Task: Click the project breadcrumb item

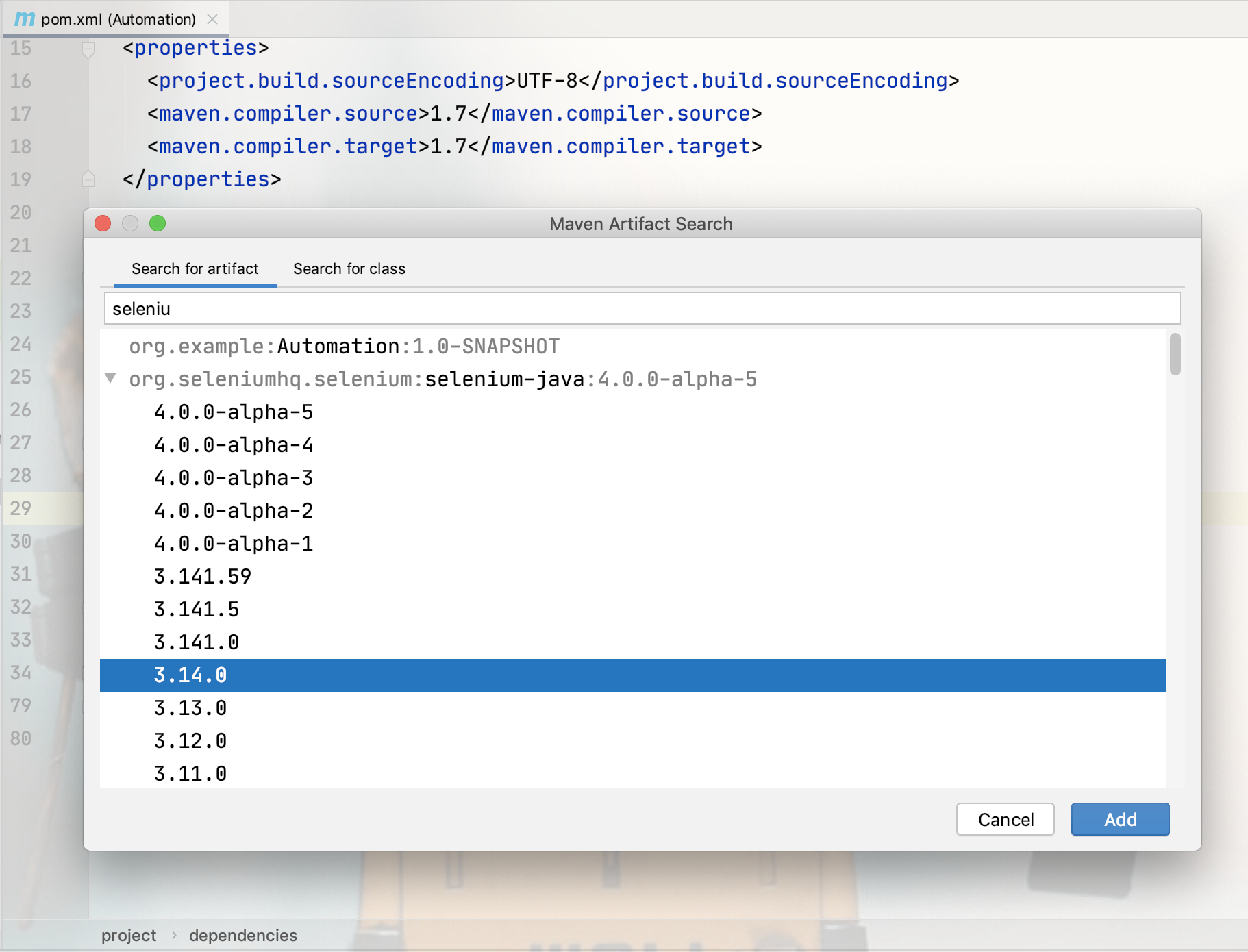Action: tap(129, 936)
